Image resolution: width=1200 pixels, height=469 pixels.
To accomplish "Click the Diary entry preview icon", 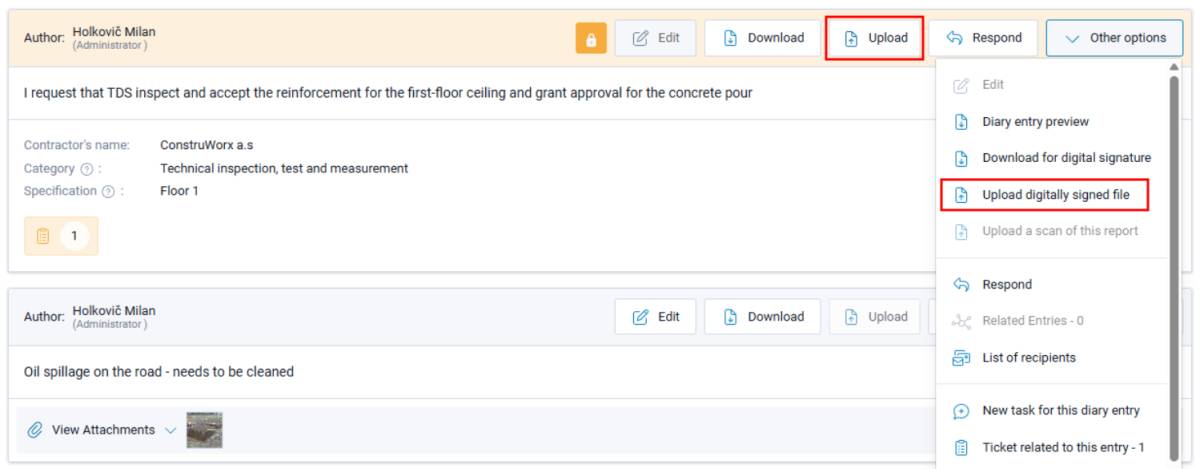I will [961, 122].
